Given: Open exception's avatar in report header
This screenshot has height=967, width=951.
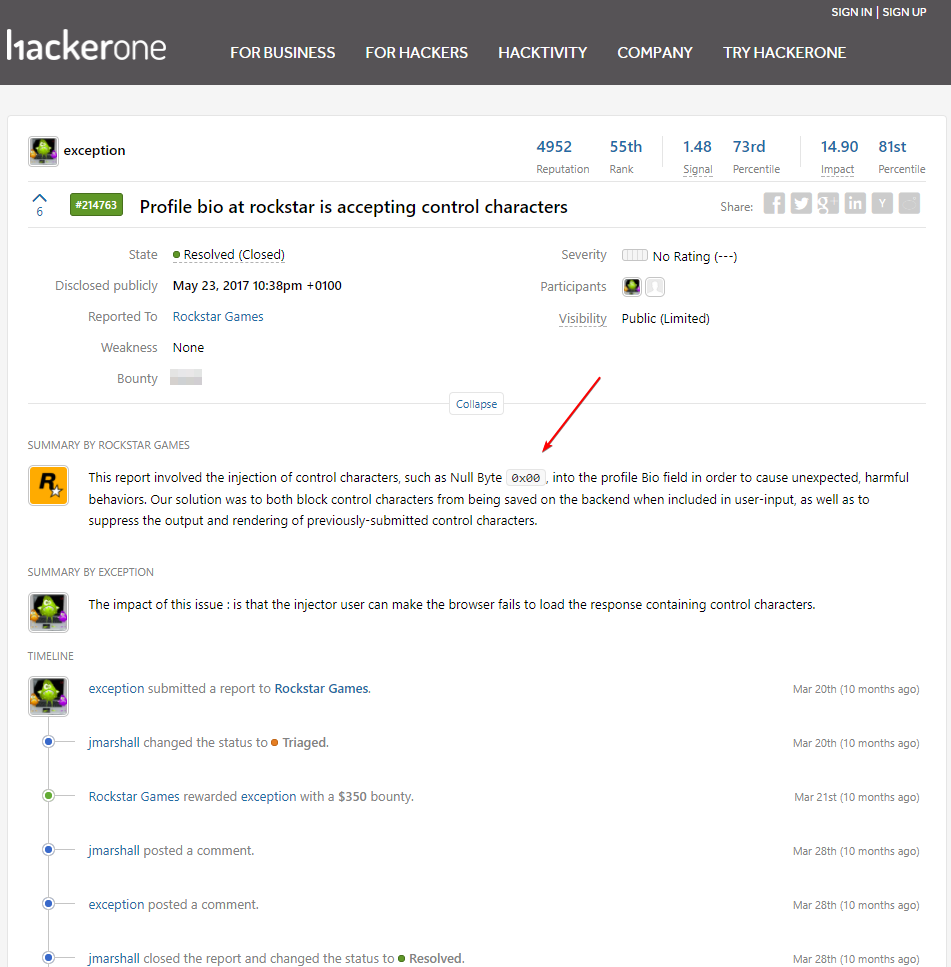Looking at the screenshot, I should (x=43, y=151).
